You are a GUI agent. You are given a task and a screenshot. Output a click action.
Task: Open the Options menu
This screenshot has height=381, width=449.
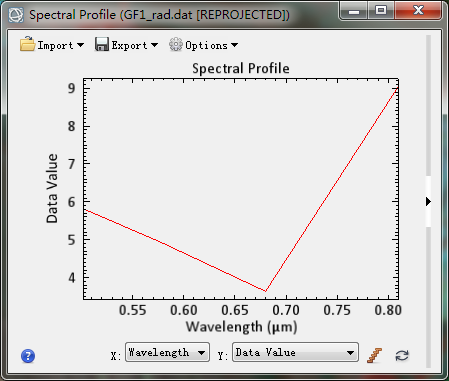(x=207, y=45)
